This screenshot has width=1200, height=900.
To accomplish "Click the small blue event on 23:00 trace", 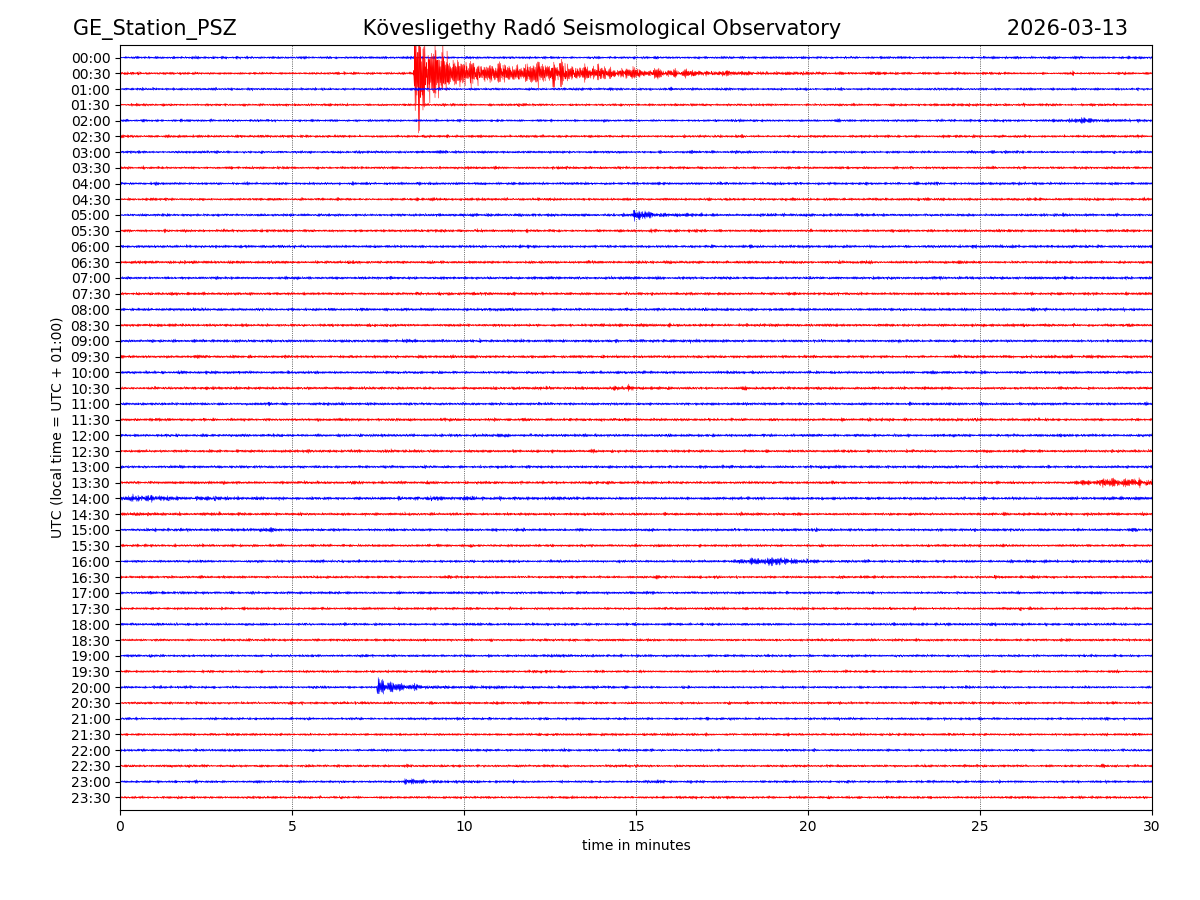I will point(414,781).
